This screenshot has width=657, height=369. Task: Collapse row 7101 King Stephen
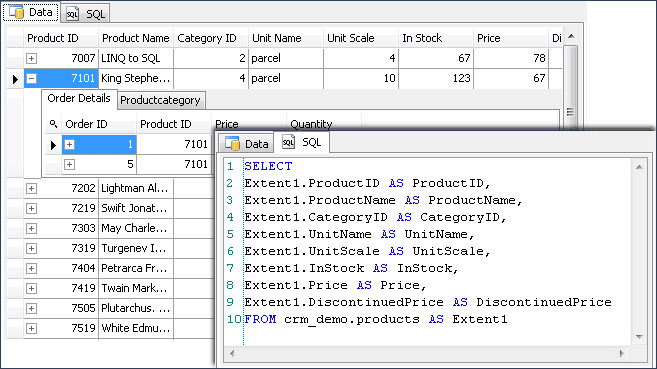coord(31,78)
